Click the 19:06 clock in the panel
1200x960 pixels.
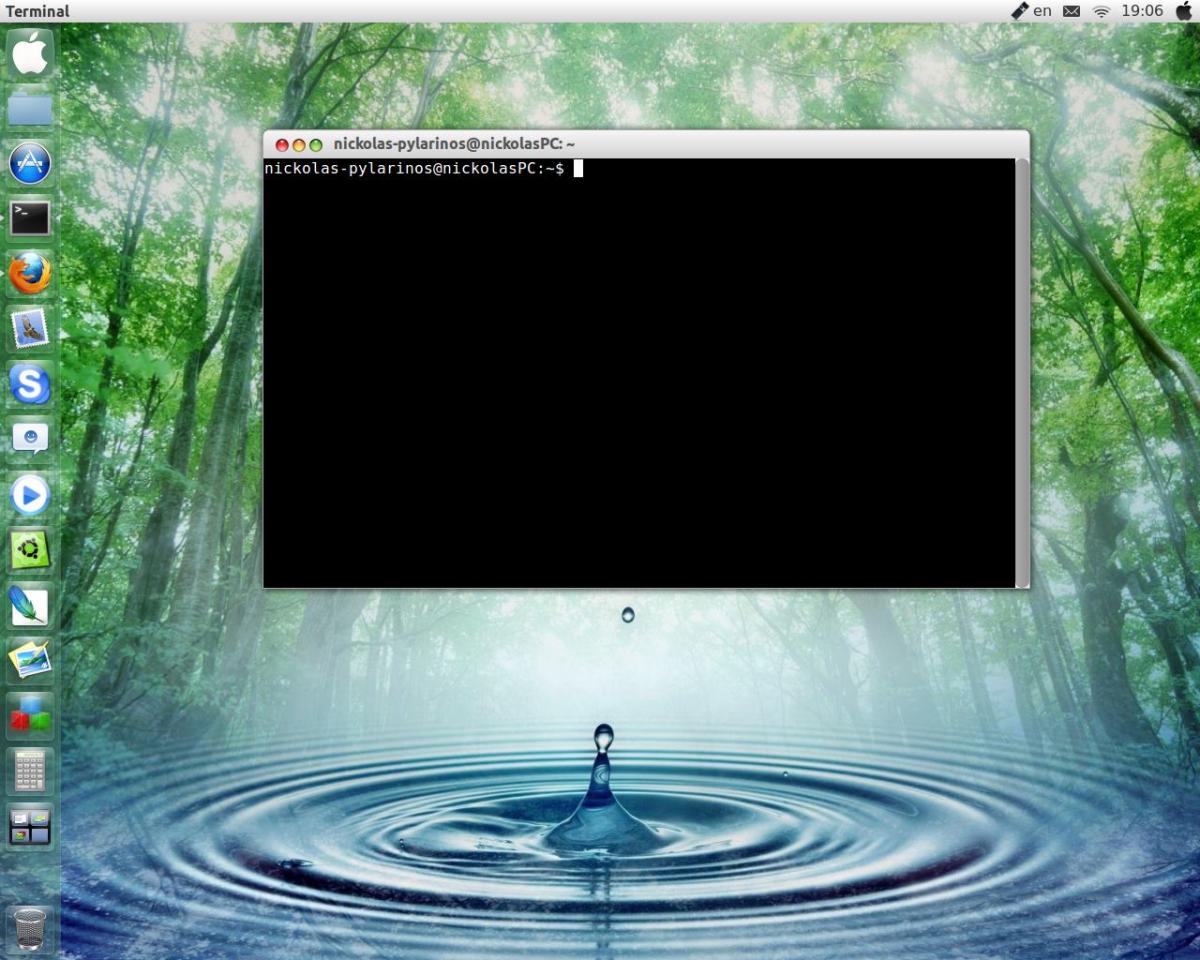[1142, 11]
